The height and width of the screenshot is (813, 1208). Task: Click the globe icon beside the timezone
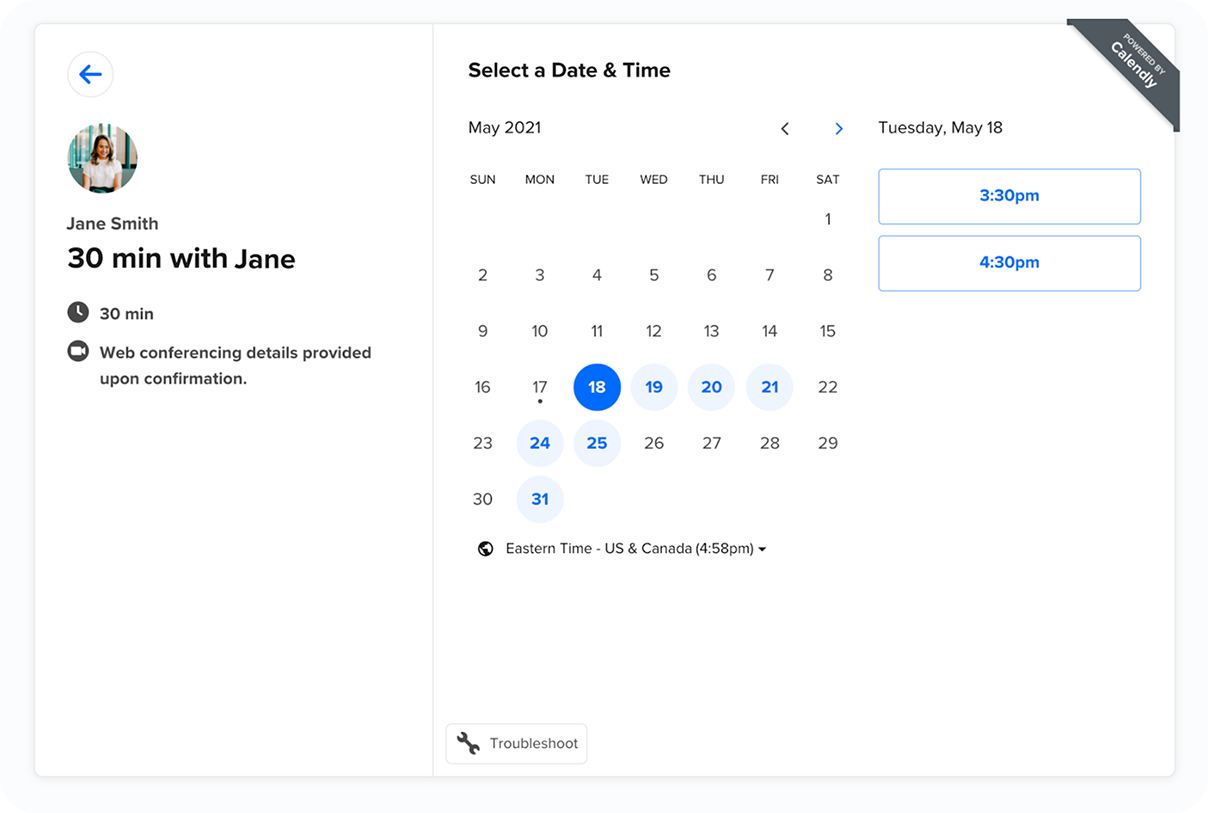pyautogui.click(x=486, y=549)
